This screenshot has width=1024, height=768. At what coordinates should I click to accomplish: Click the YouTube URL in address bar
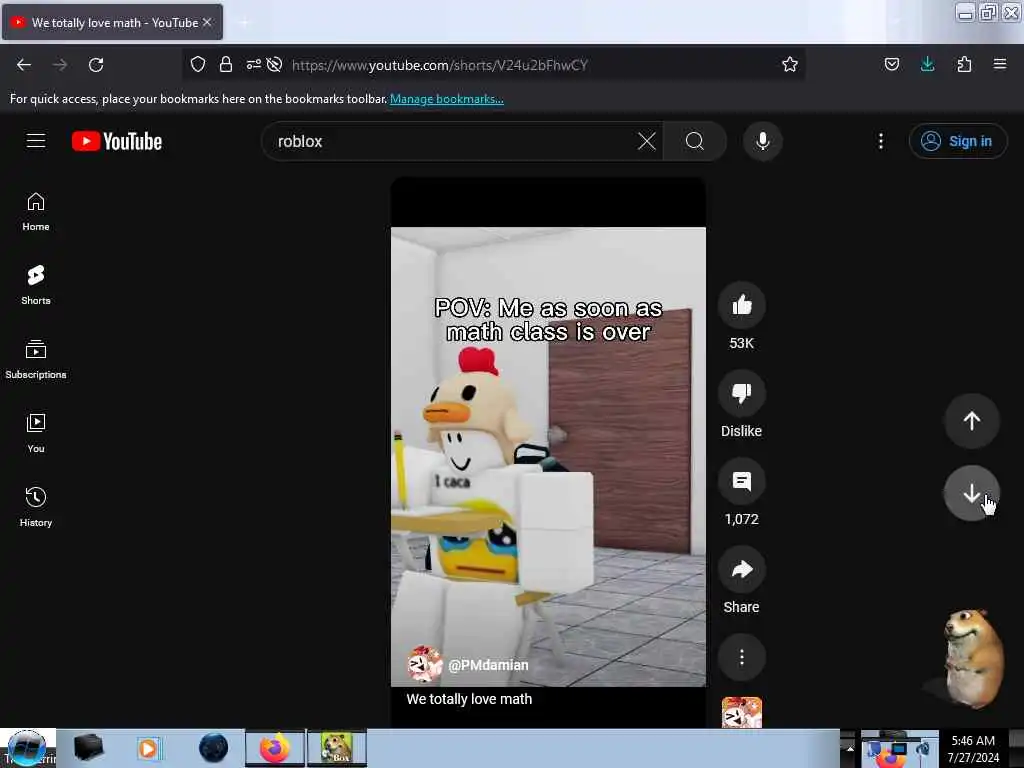(x=440, y=65)
